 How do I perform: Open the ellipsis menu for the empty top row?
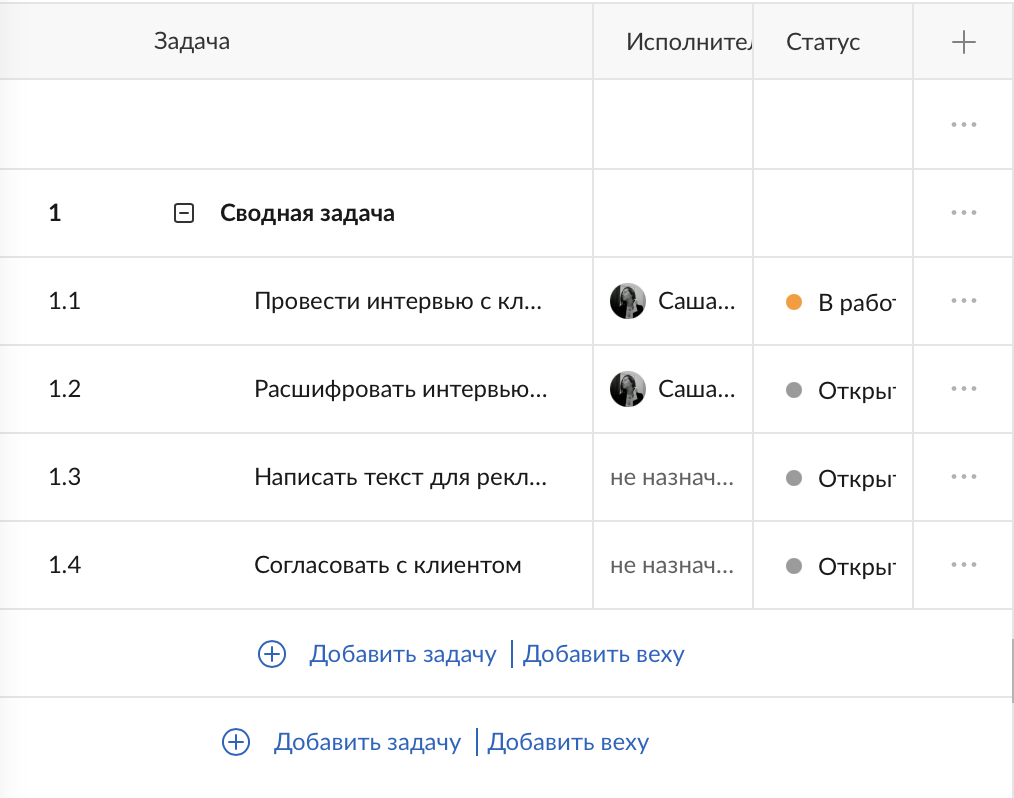pos(962,124)
